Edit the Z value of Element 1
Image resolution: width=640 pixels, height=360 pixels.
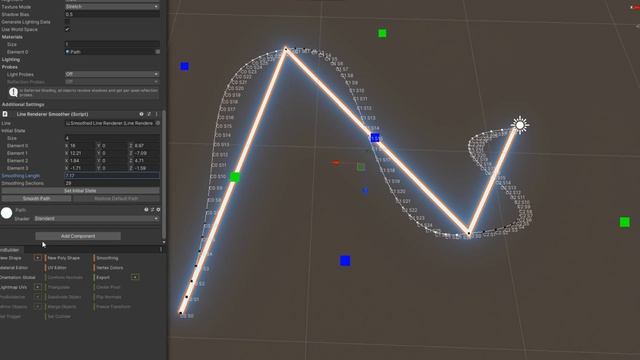(x=146, y=153)
